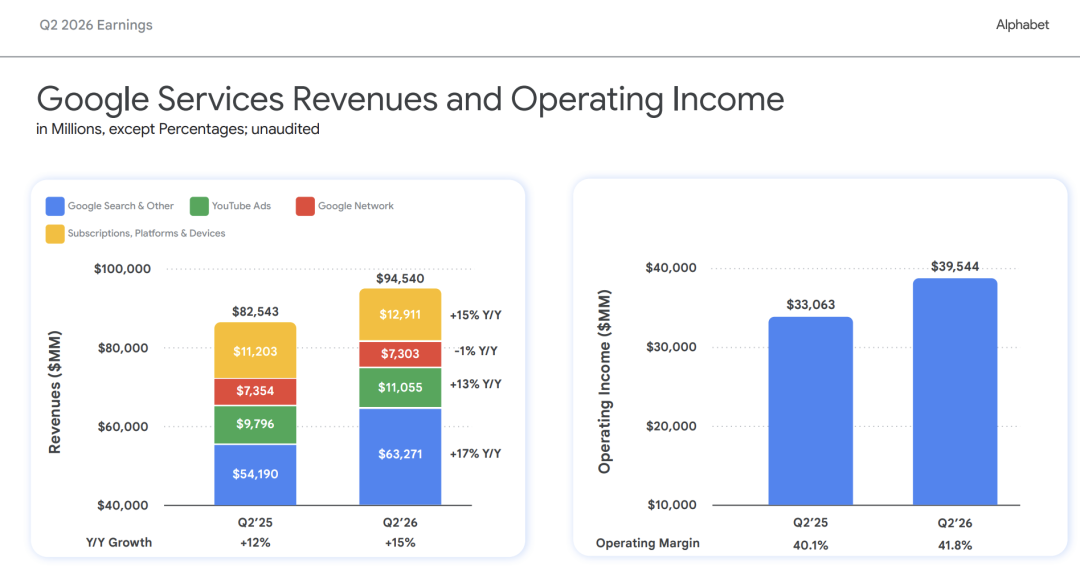This screenshot has width=1080, height=578.
Task: Click the "Y/Y Growth" row label
Action: pyautogui.click(x=118, y=542)
